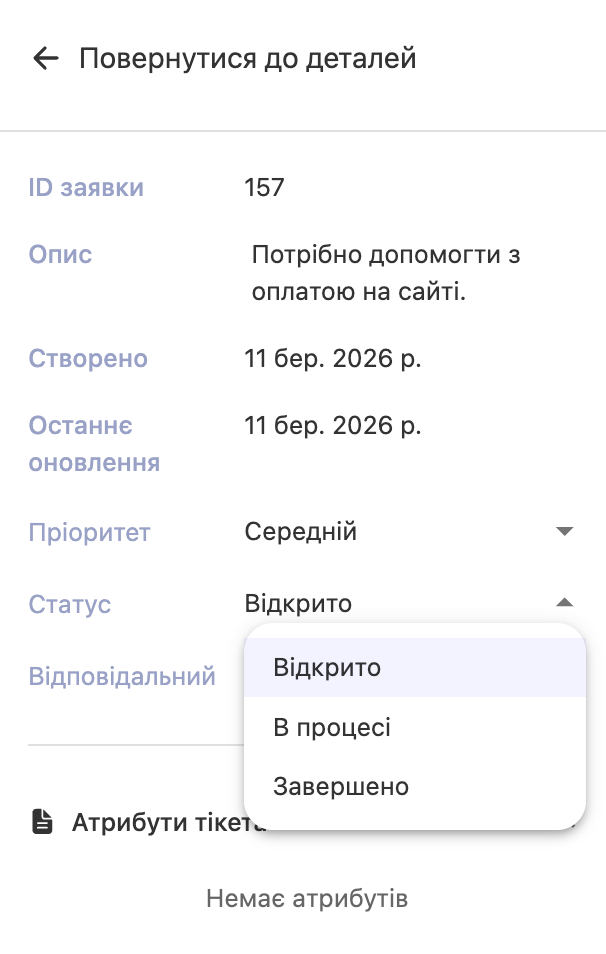Image resolution: width=606 pixels, height=954 pixels.
Task: Collapse the Статус dropdown via the upward arrow
Action: (x=565, y=602)
